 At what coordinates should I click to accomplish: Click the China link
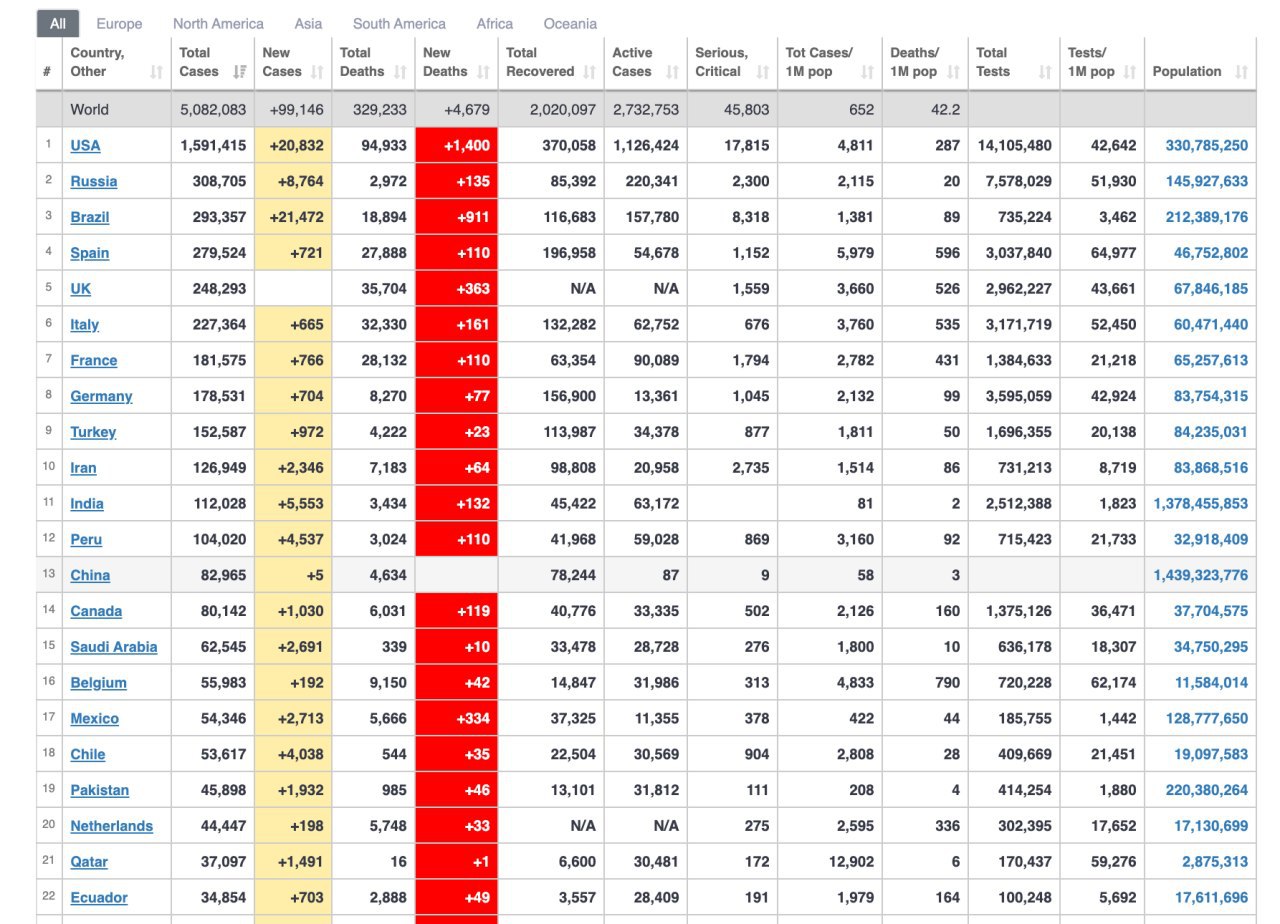pos(90,576)
